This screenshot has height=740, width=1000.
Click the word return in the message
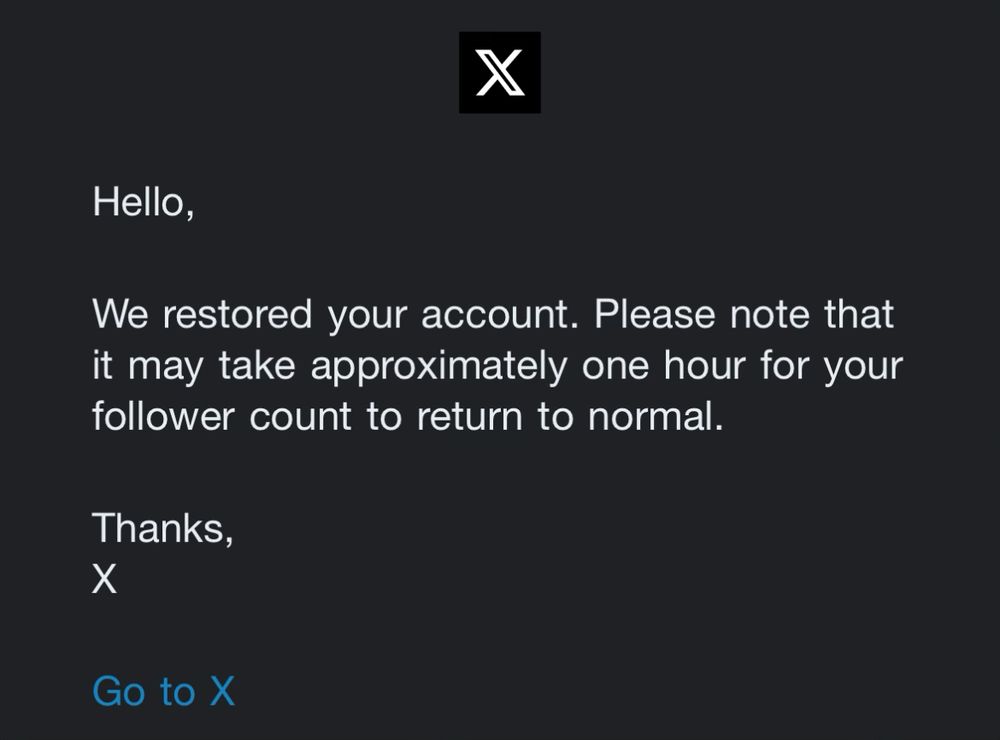469,417
